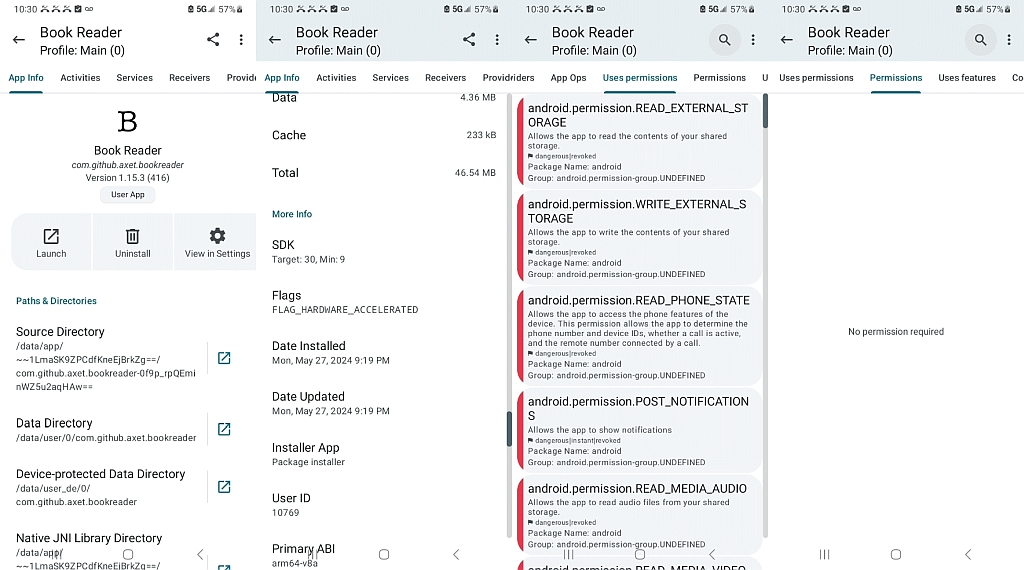This screenshot has width=1024, height=570.
Task: Tap the Book Reader B app icon
Action: pyautogui.click(x=127, y=121)
